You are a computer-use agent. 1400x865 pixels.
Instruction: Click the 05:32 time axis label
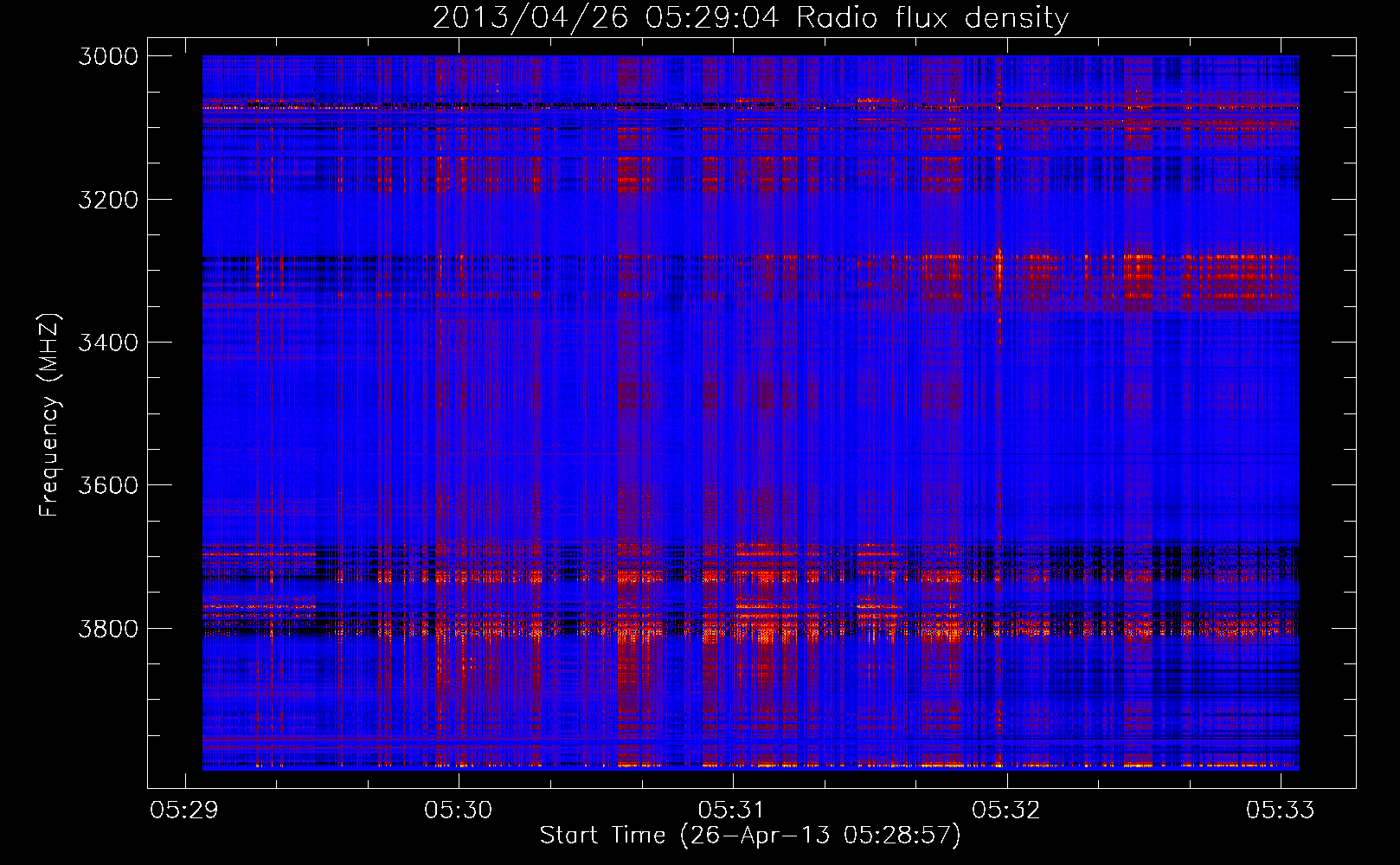point(1005,811)
